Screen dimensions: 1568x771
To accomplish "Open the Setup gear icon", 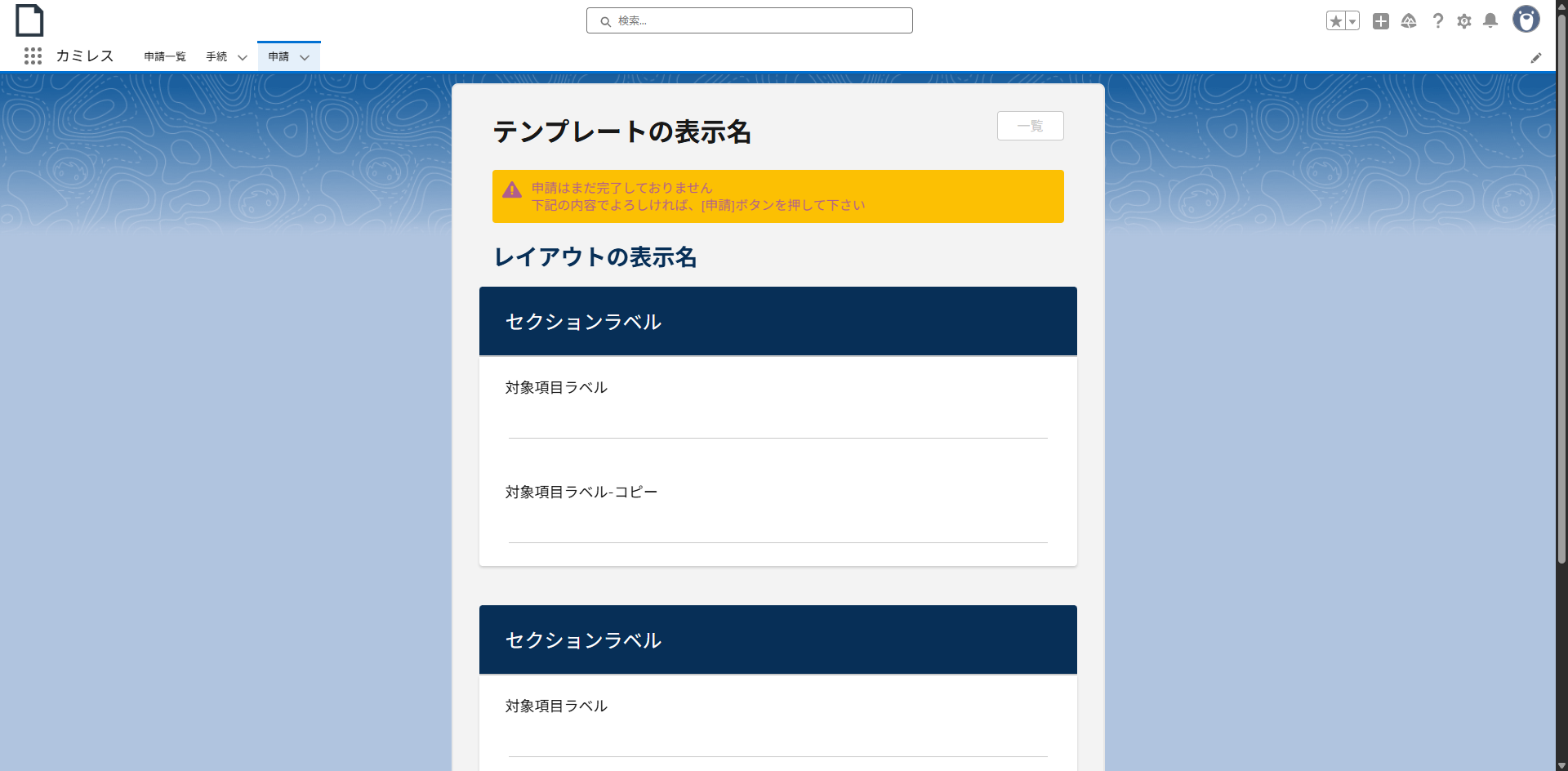I will pos(1464,21).
